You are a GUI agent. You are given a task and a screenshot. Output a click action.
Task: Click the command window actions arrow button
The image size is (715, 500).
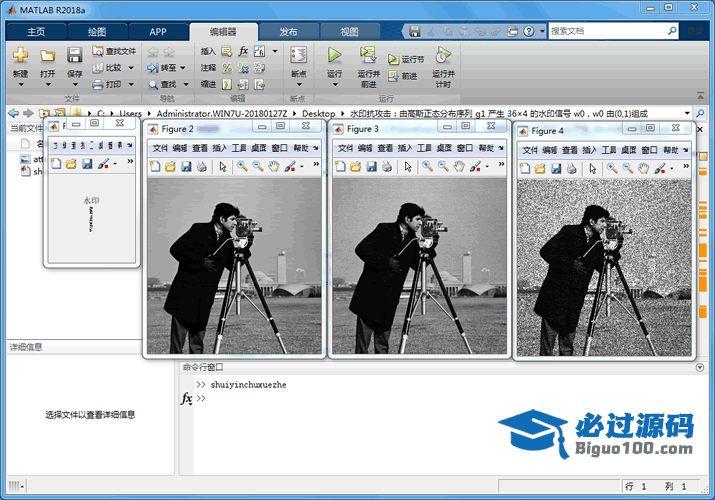pos(700,367)
